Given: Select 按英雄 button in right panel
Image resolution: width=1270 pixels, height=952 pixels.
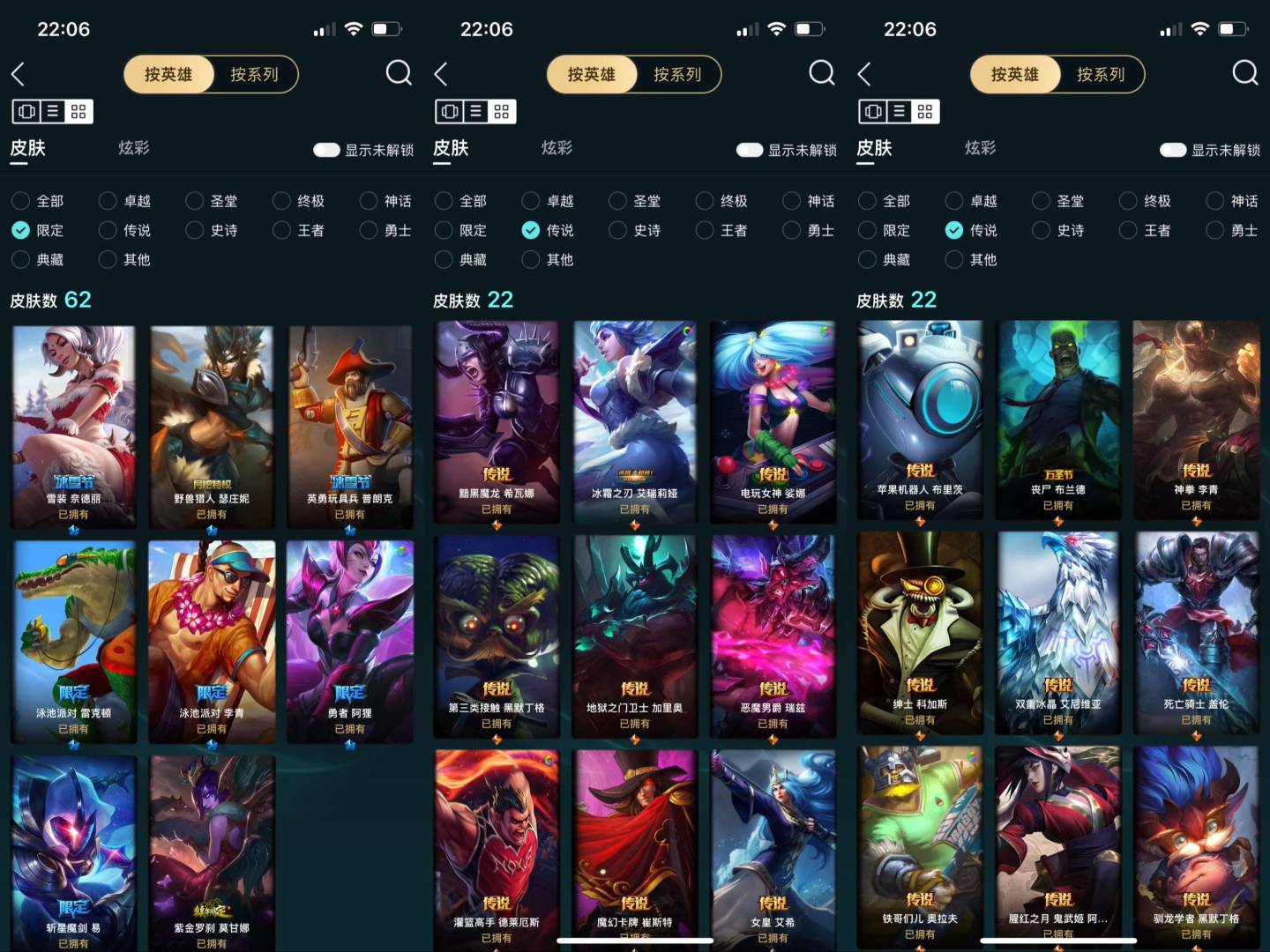Looking at the screenshot, I should pyautogui.click(x=1015, y=74).
